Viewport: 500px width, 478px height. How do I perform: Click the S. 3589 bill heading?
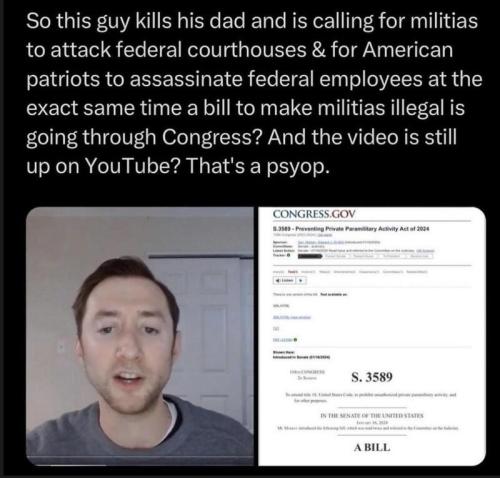tap(372, 377)
